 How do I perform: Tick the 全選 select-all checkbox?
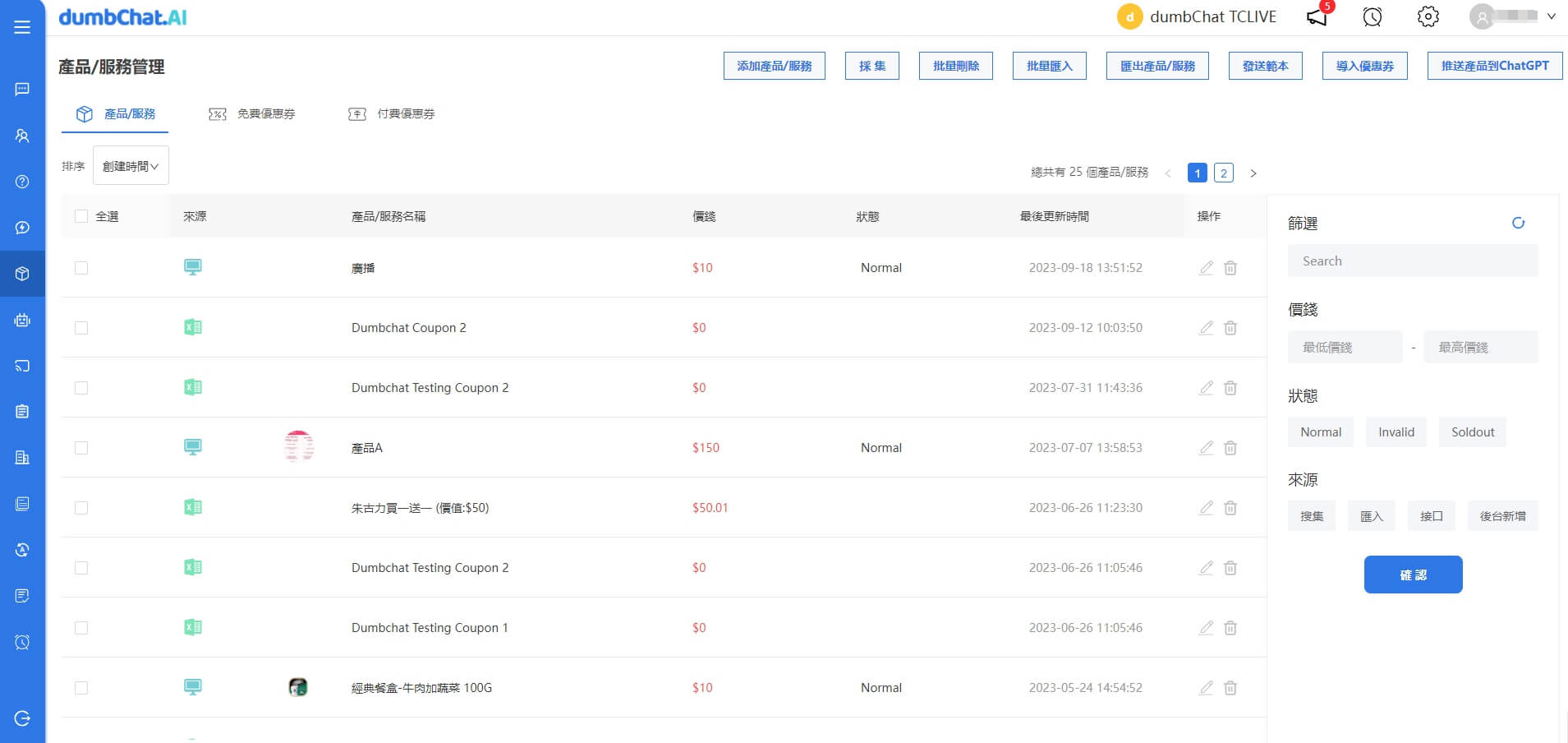tap(81, 216)
